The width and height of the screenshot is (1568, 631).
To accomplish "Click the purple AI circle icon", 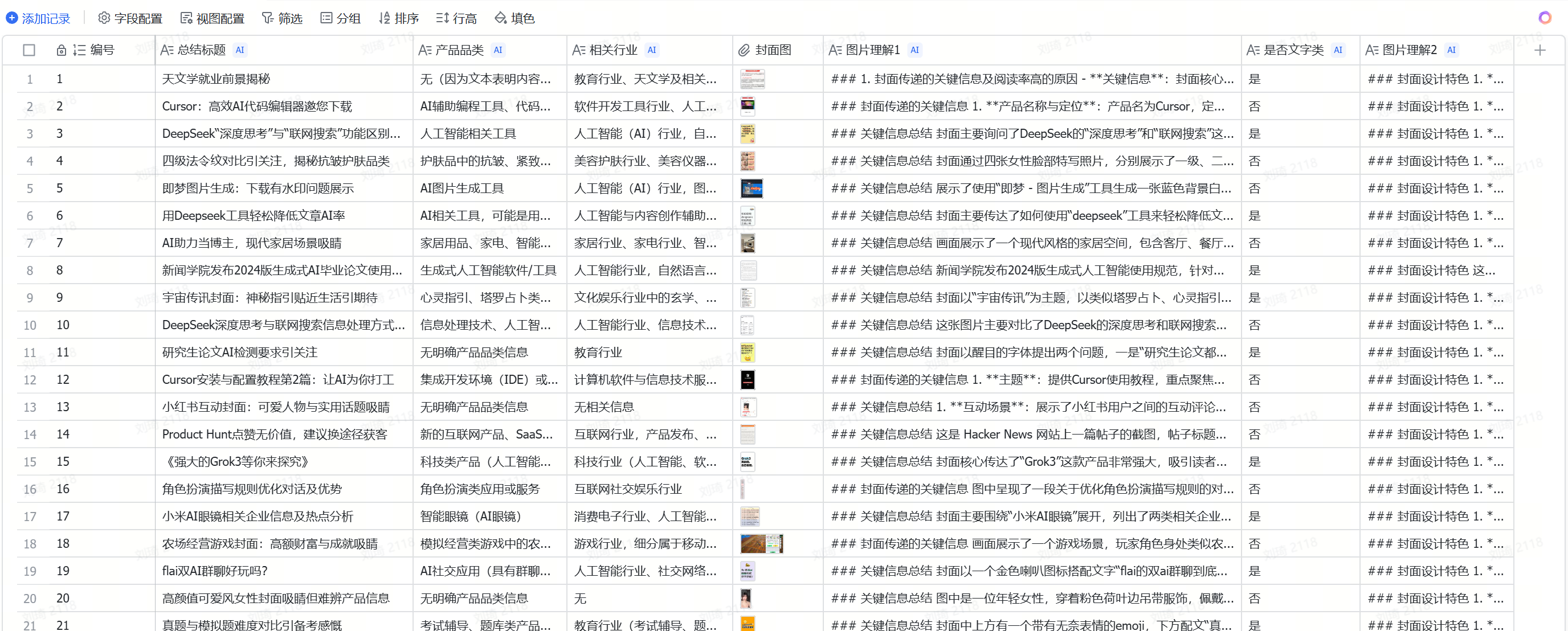I will point(1544,18).
